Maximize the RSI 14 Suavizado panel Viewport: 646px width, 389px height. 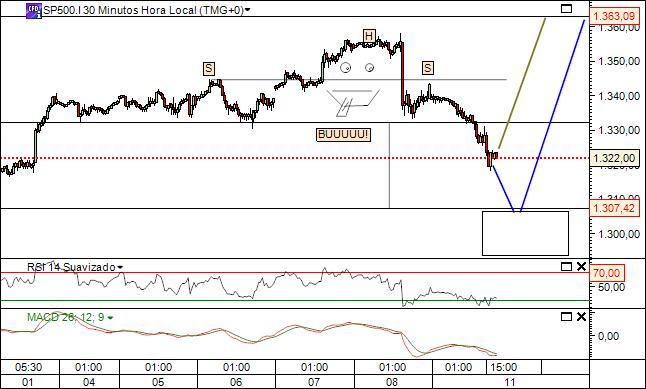[x=566, y=267]
